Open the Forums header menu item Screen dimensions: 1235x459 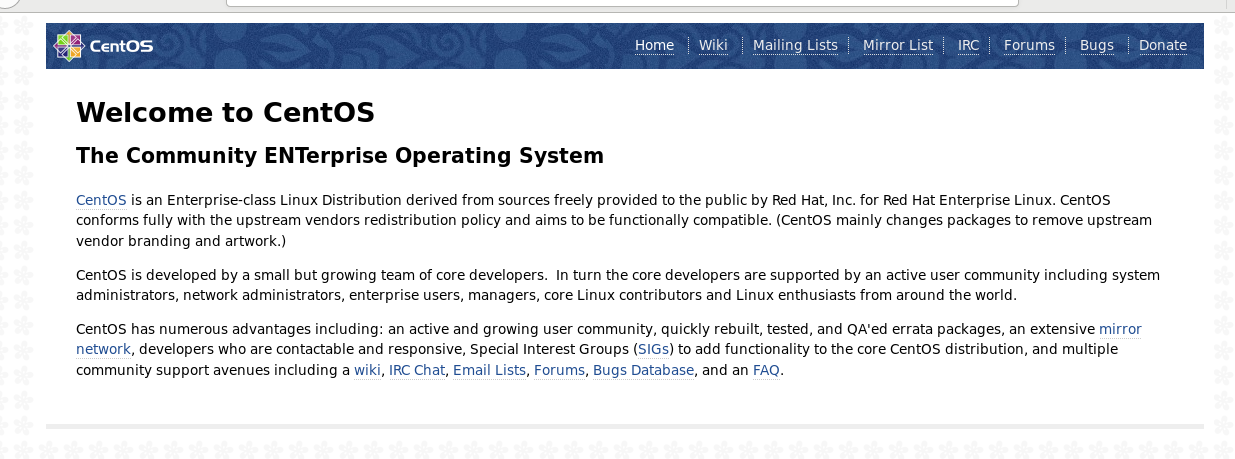point(1029,45)
